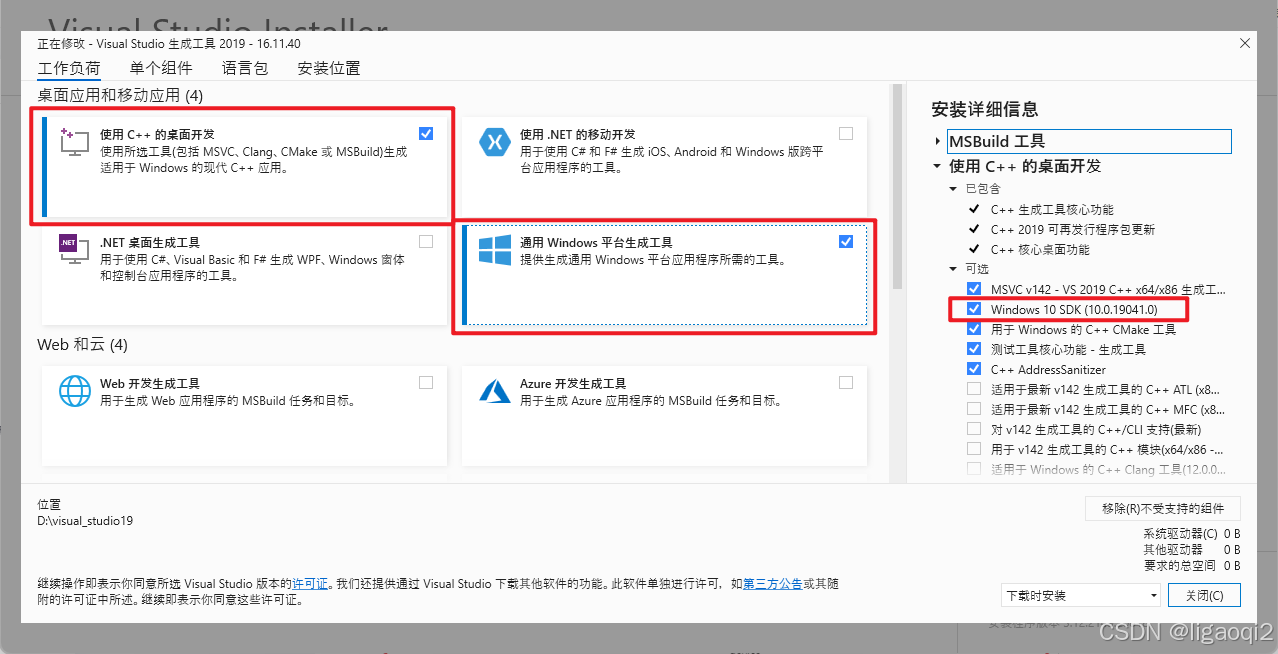
Task: Click the globe icon of Web 开发生成工具
Action: point(75,391)
